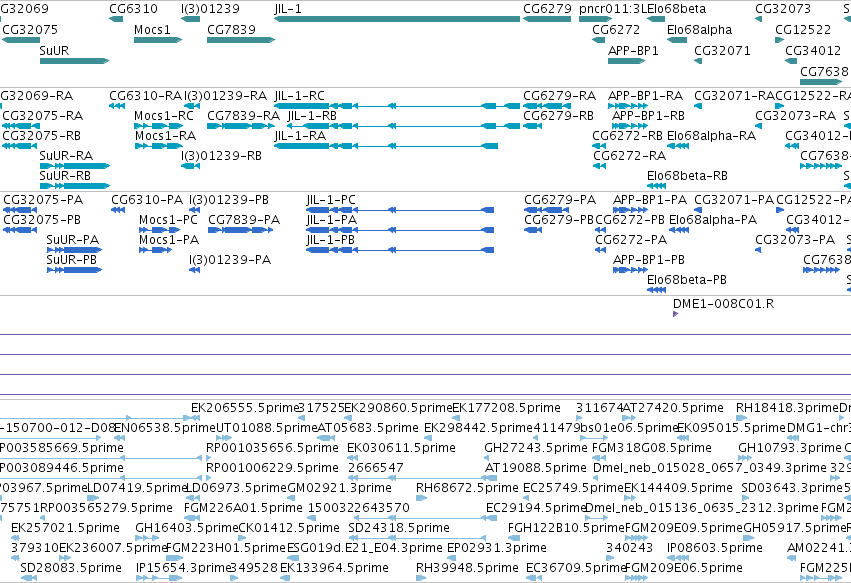Select the EK290860.5prime EST label

click(398, 408)
